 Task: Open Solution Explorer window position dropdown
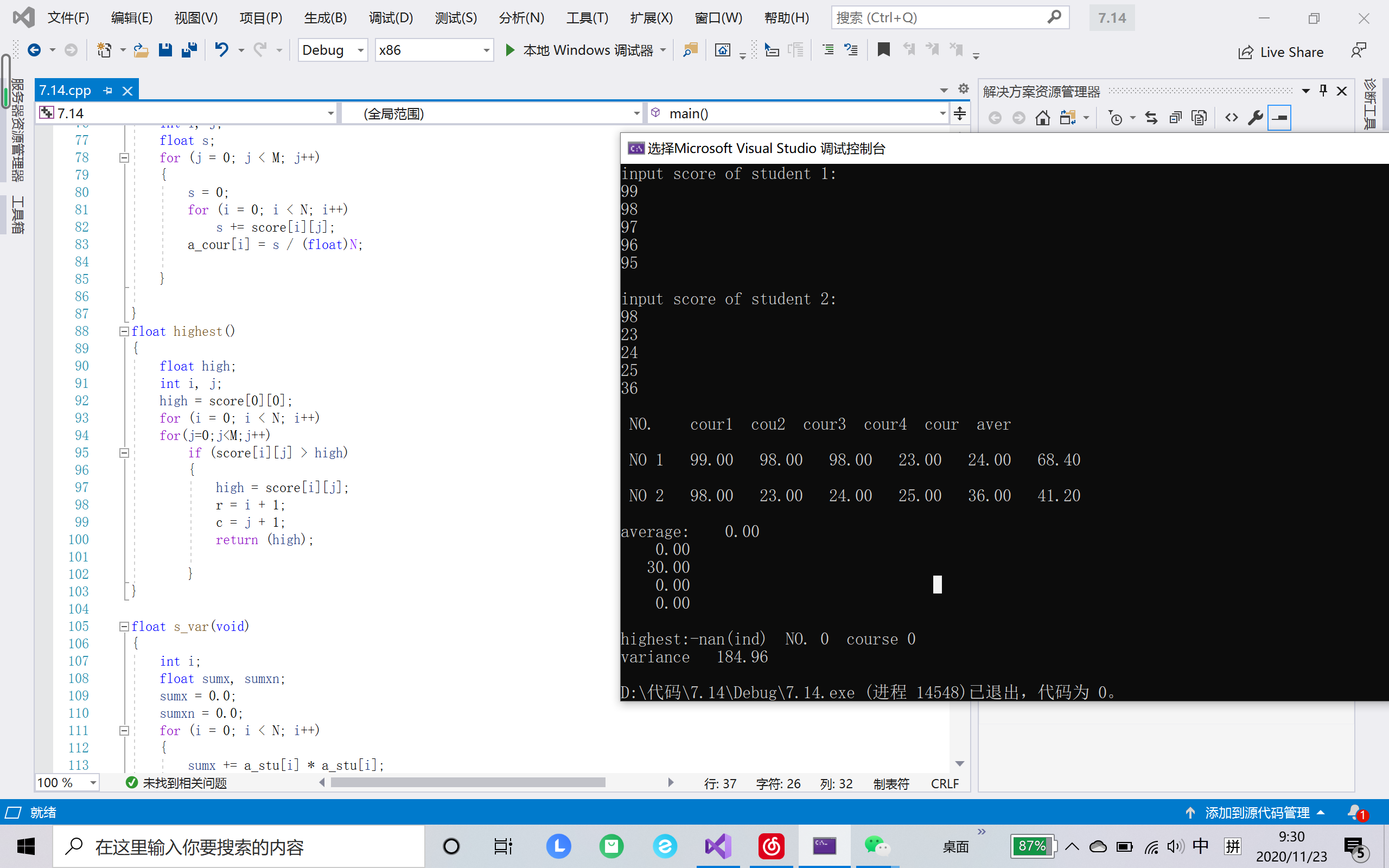(1306, 91)
